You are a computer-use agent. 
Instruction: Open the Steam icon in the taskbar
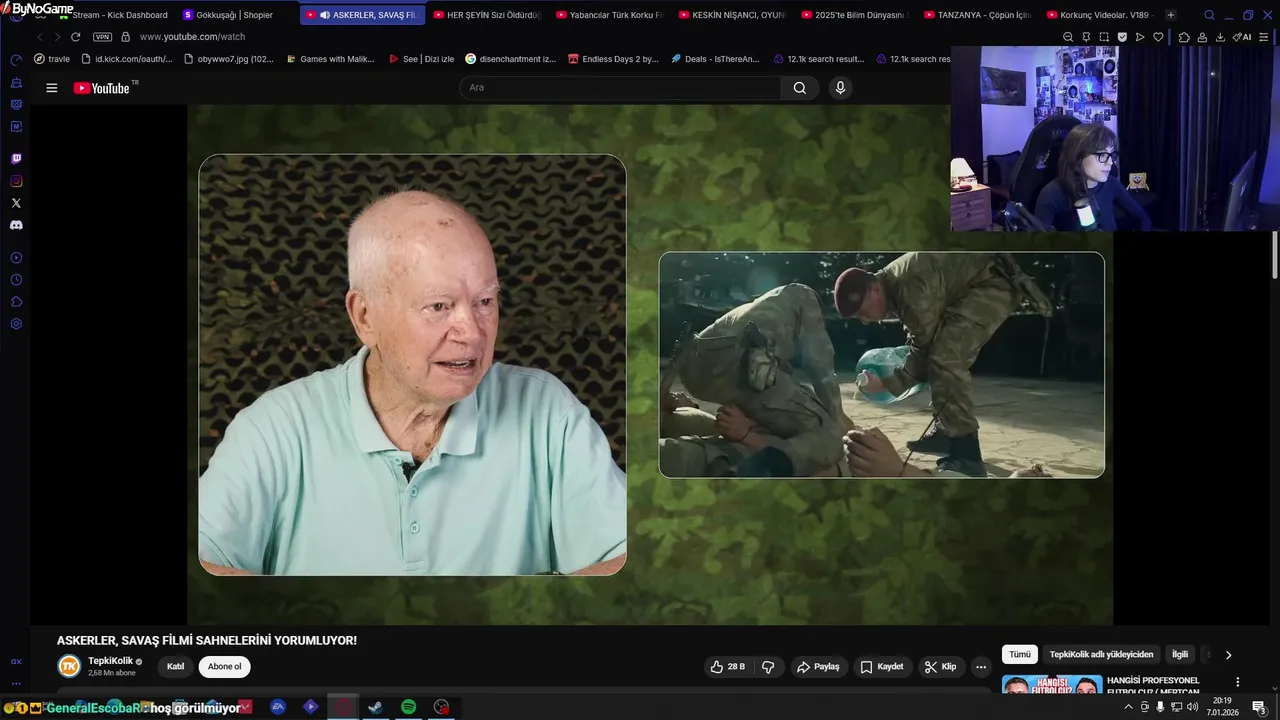coord(375,707)
